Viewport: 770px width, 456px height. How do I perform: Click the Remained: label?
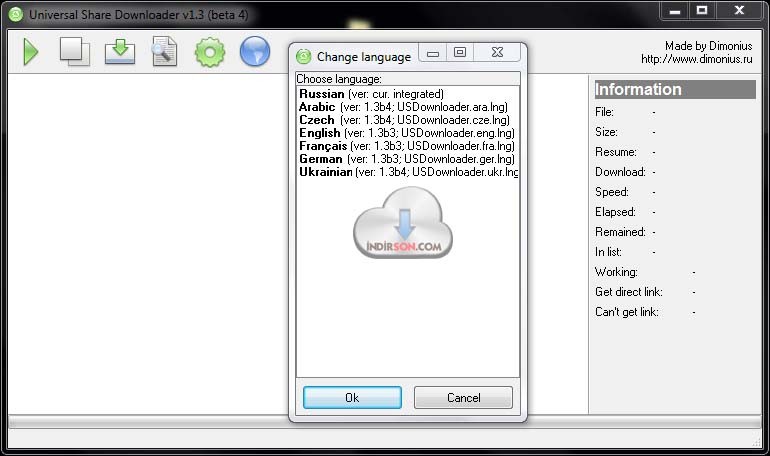[620, 232]
